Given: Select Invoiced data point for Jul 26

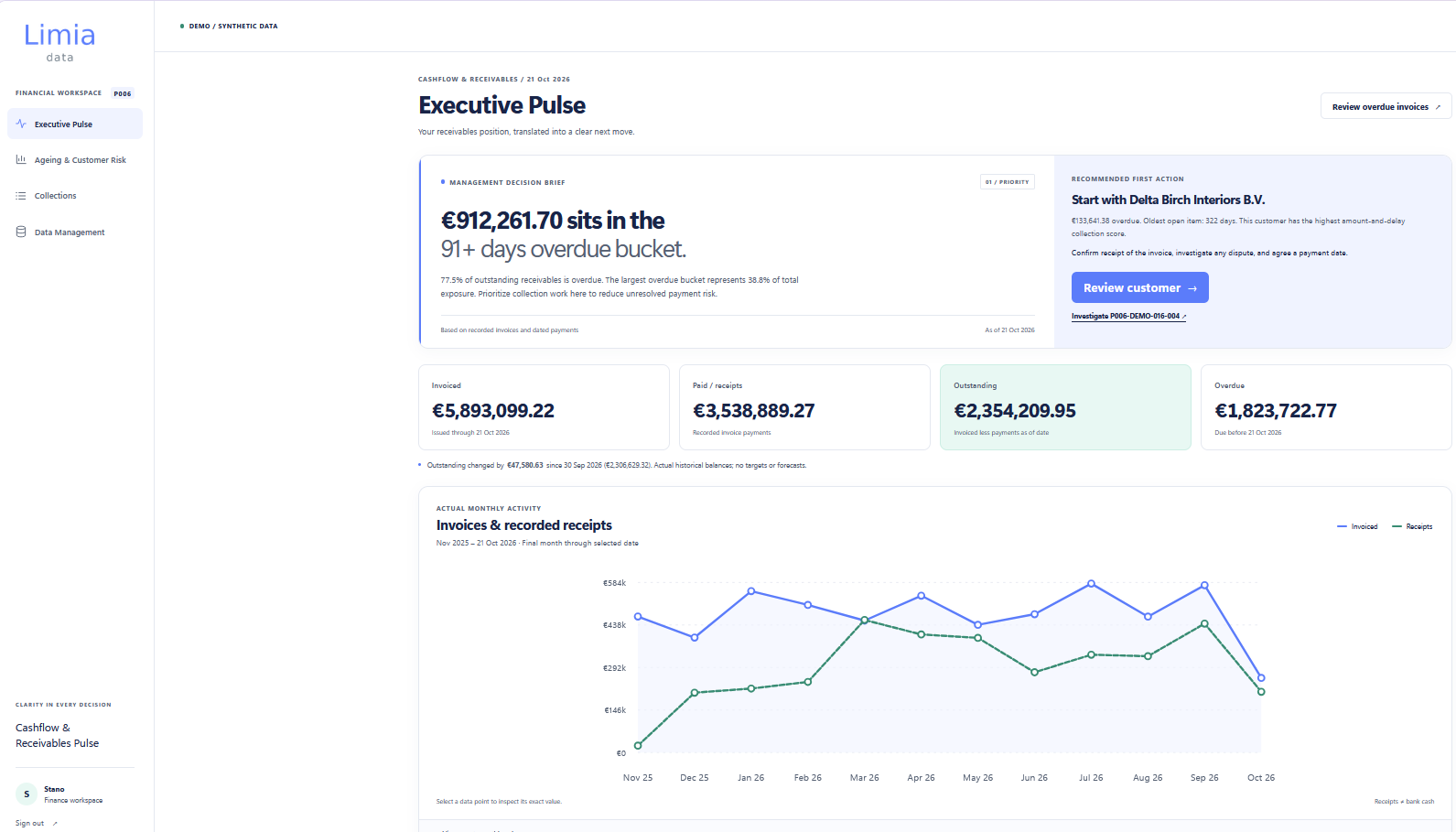Looking at the screenshot, I should pyautogui.click(x=1091, y=583).
